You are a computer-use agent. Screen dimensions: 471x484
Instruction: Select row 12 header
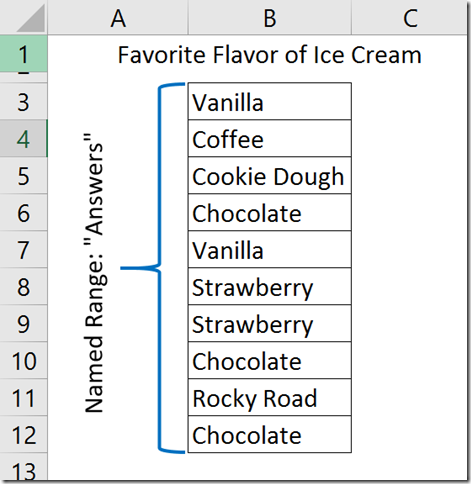tap(24, 434)
